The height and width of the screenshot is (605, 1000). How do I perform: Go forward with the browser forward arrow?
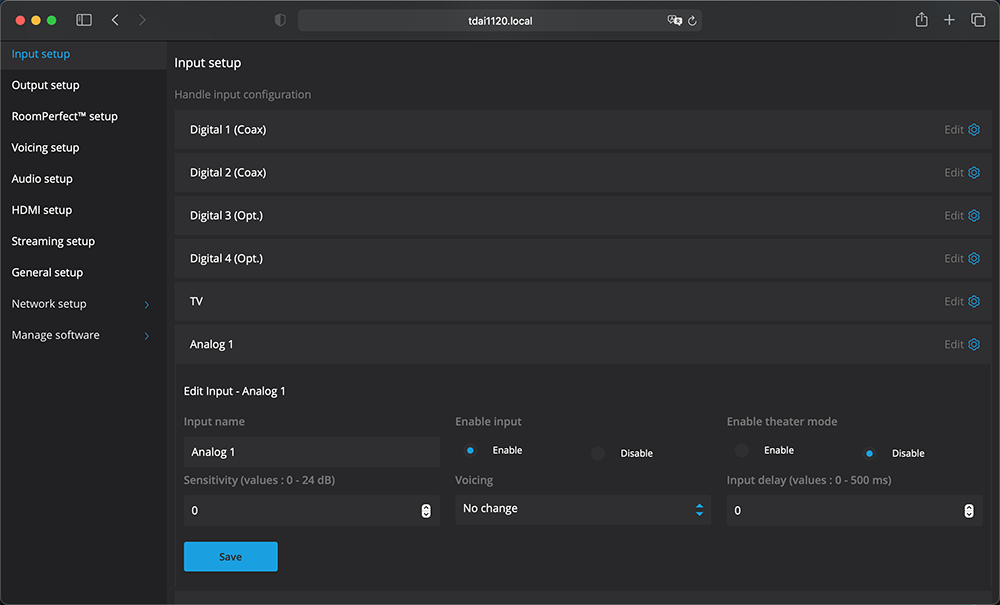point(142,20)
